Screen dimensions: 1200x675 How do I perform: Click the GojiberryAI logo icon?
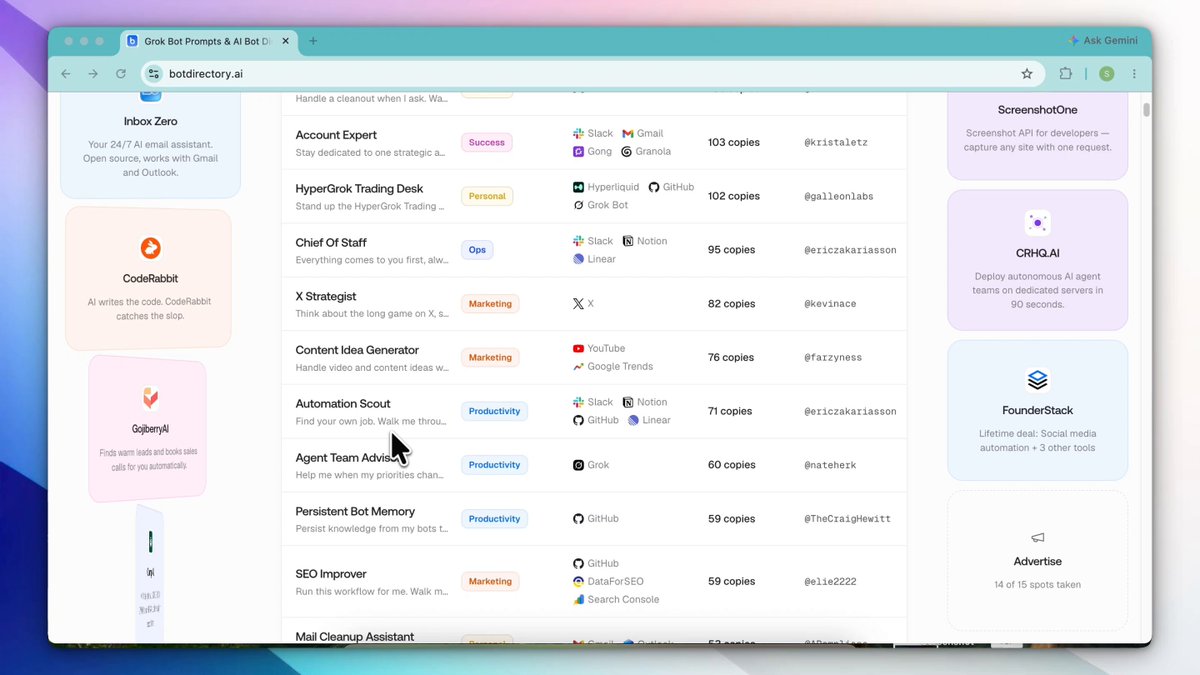(x=150, y=399)
